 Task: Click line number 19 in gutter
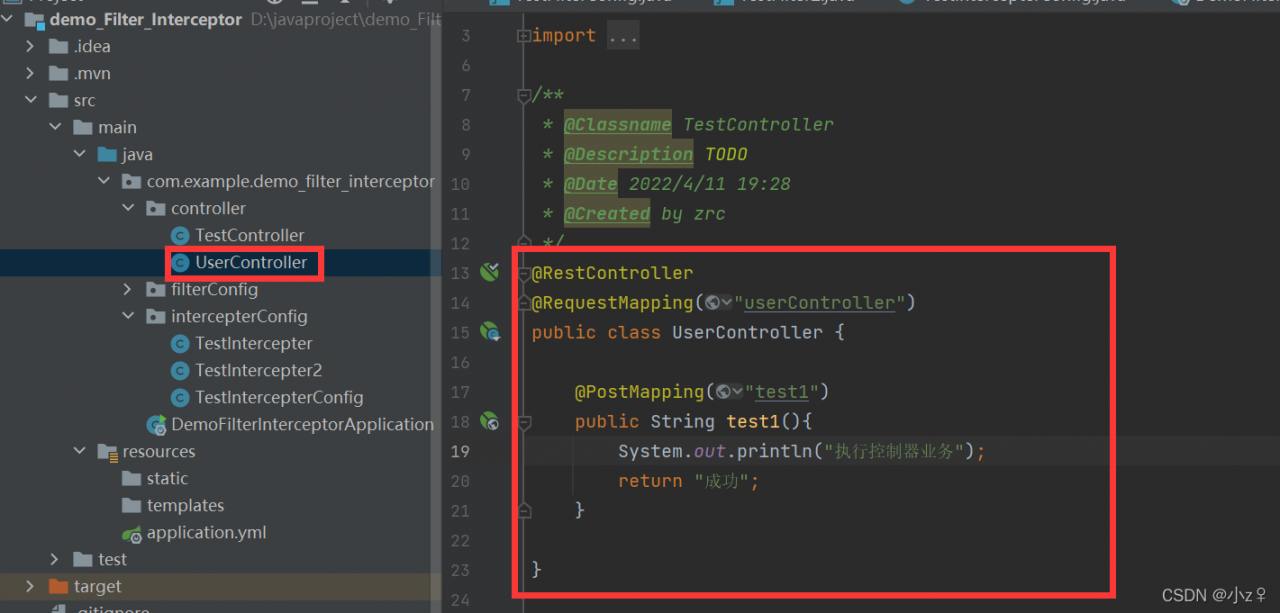(460, 451)
